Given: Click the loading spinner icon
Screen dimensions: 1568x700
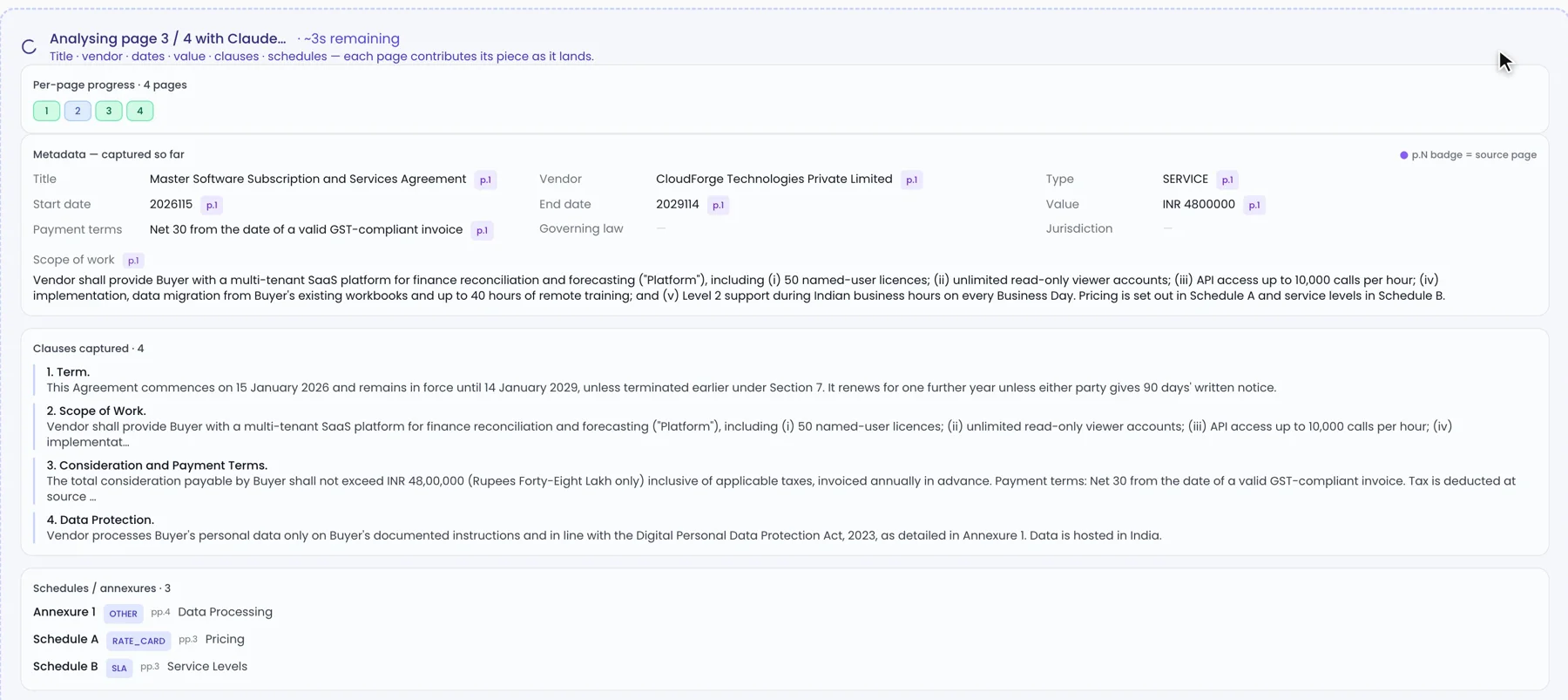Looking at the screenshot, I should tap(29, 47).
